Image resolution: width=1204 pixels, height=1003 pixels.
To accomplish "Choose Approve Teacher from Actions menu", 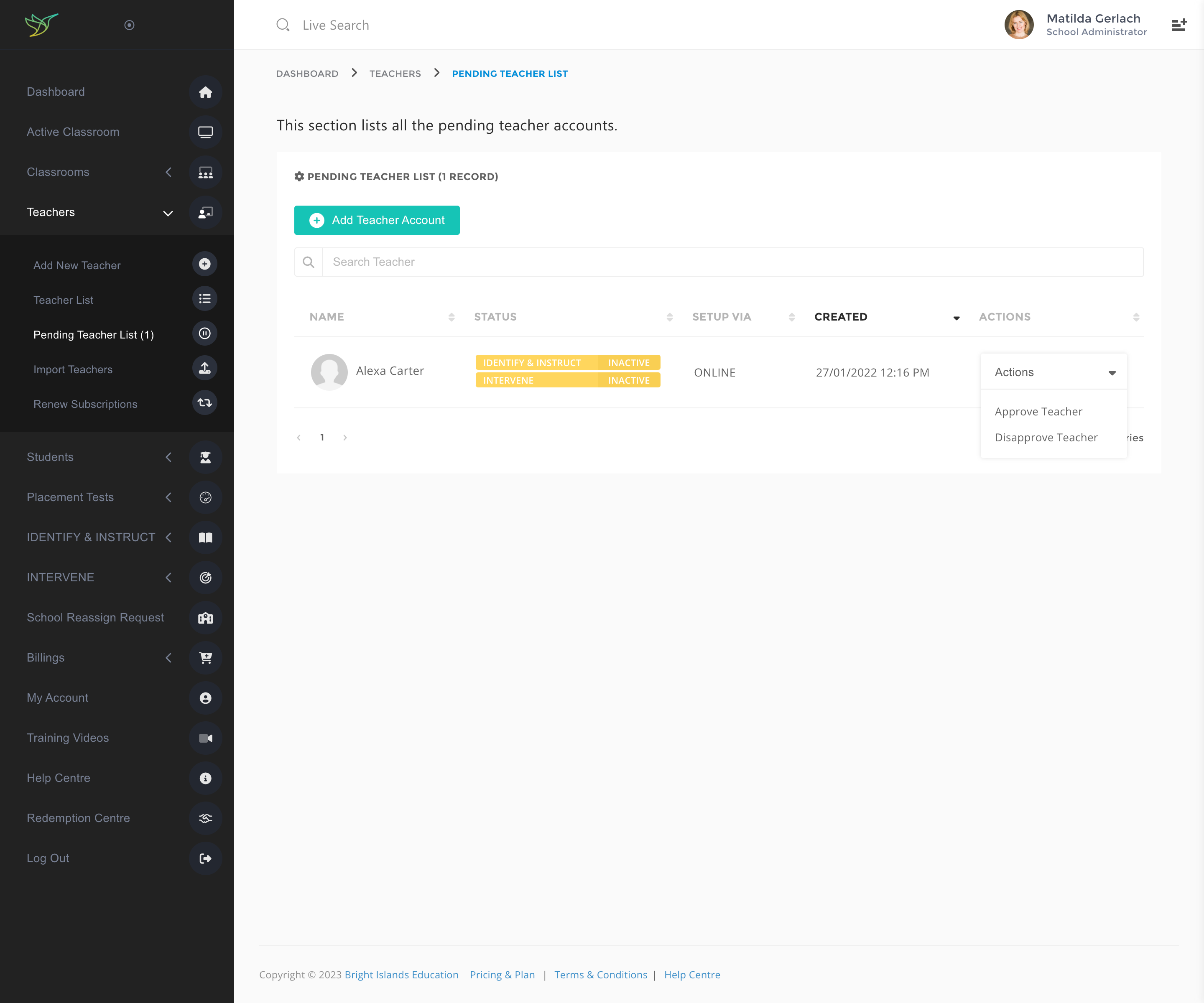I will coord(1038,412).
